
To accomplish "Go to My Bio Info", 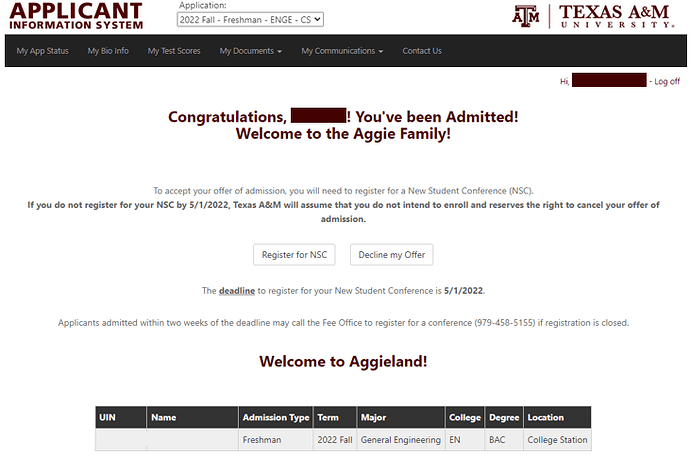I will pyautogui.click(x=108, y=51).
